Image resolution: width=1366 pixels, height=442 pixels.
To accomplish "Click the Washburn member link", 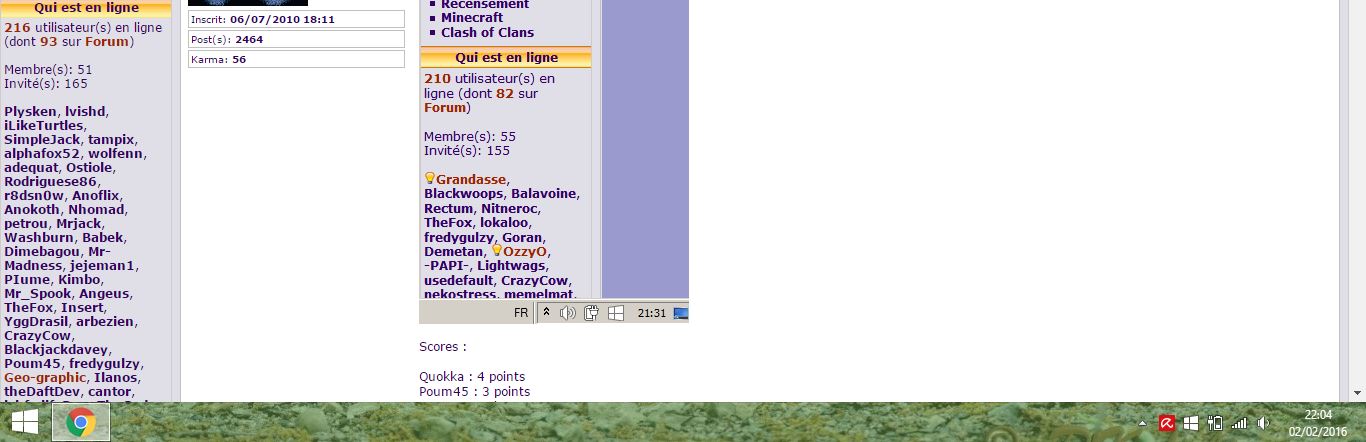I will click(x=38, y=237).
